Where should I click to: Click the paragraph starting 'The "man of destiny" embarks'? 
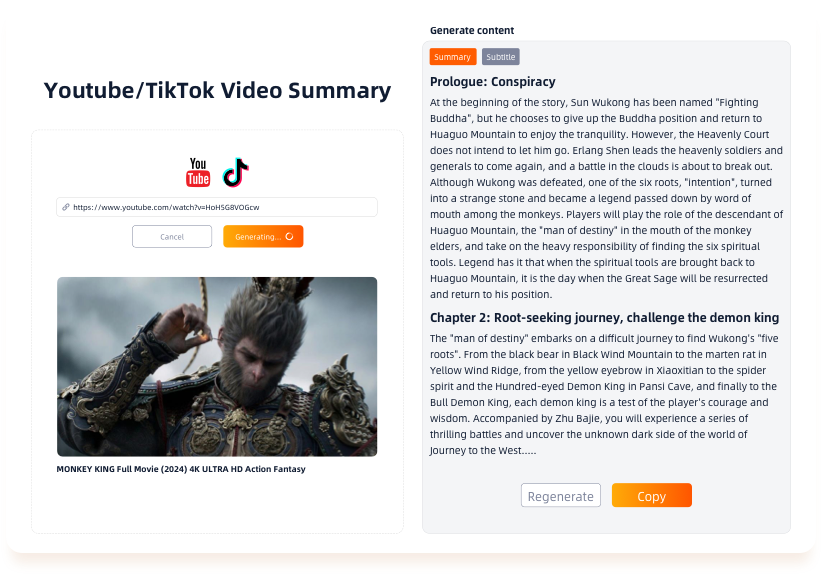(604, 394)
